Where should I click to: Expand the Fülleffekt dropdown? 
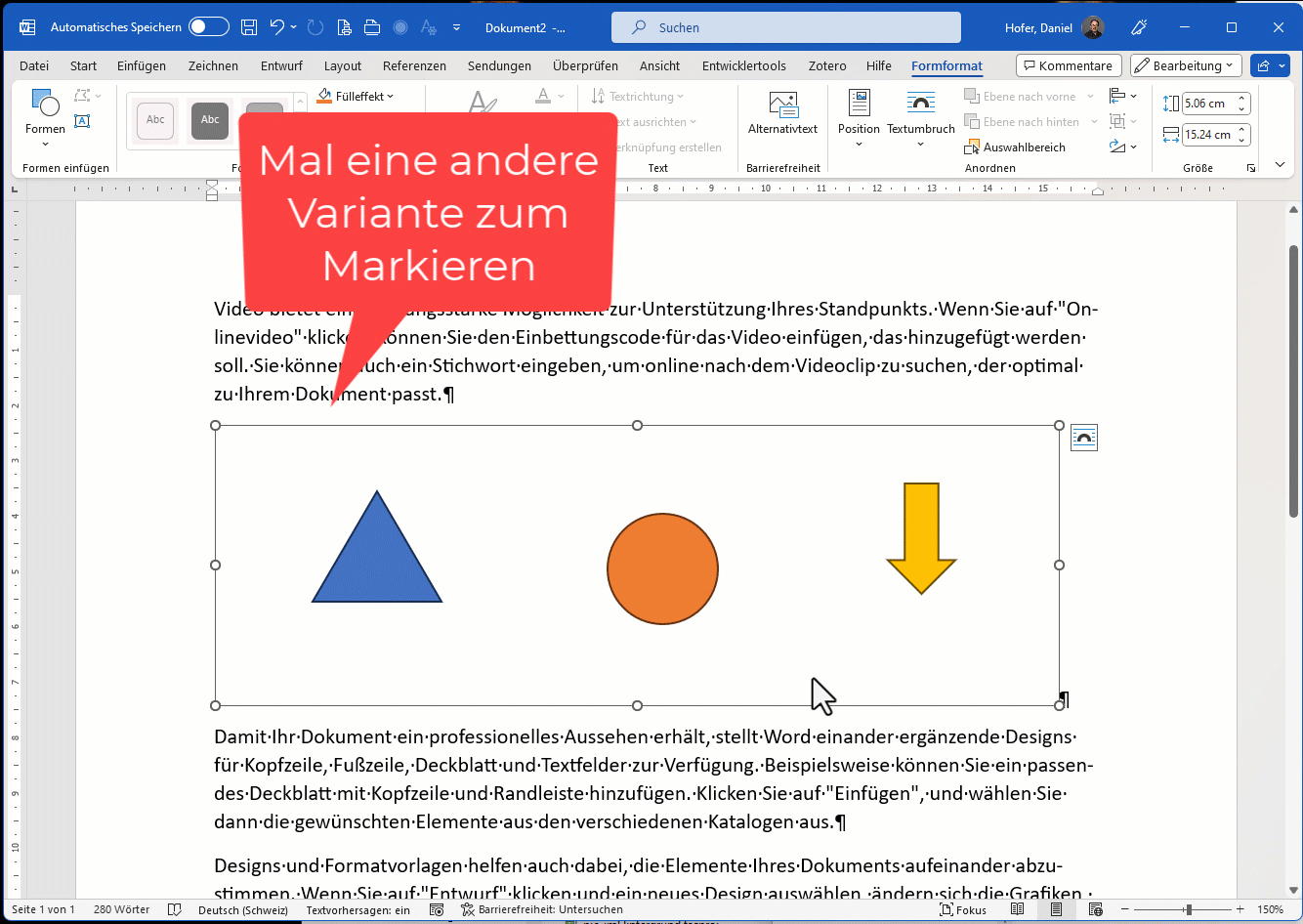357,97
